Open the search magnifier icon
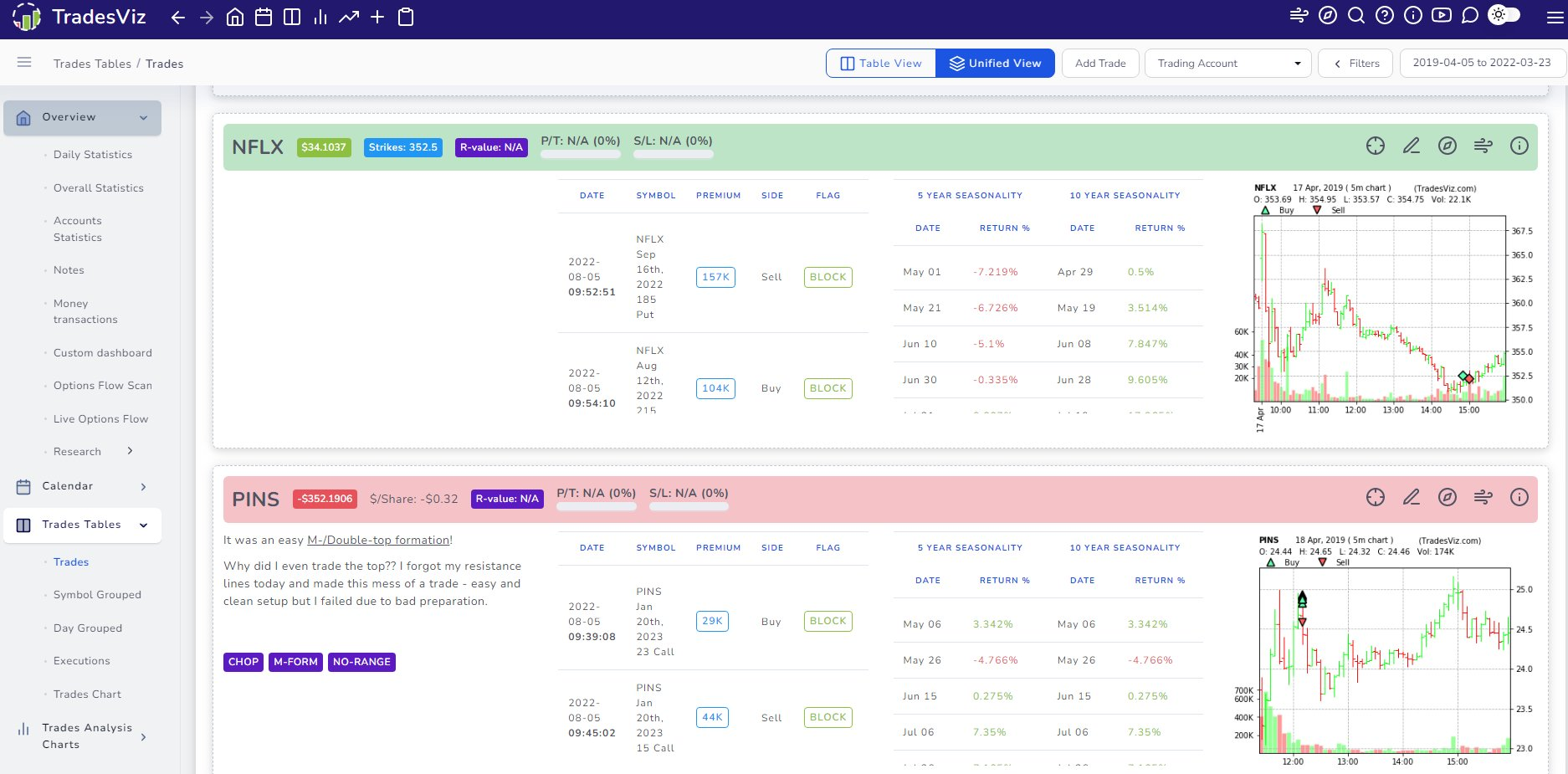The image size is (1568, 774). pos(1356,15)
